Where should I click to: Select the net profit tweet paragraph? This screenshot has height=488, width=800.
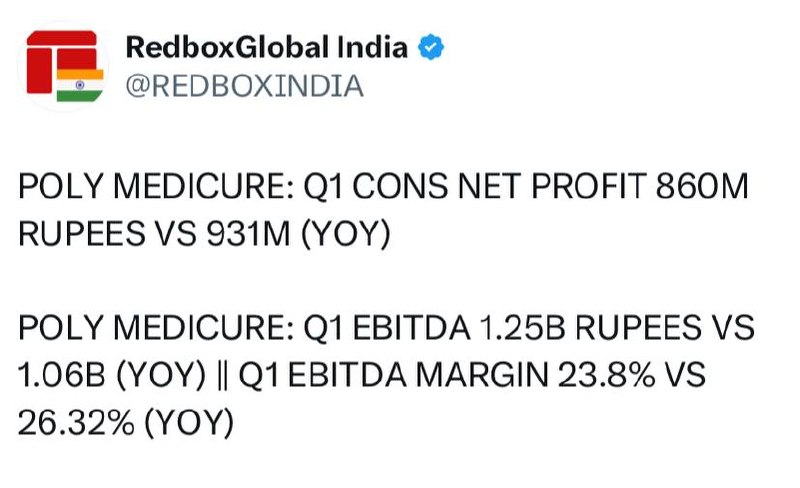383,210
